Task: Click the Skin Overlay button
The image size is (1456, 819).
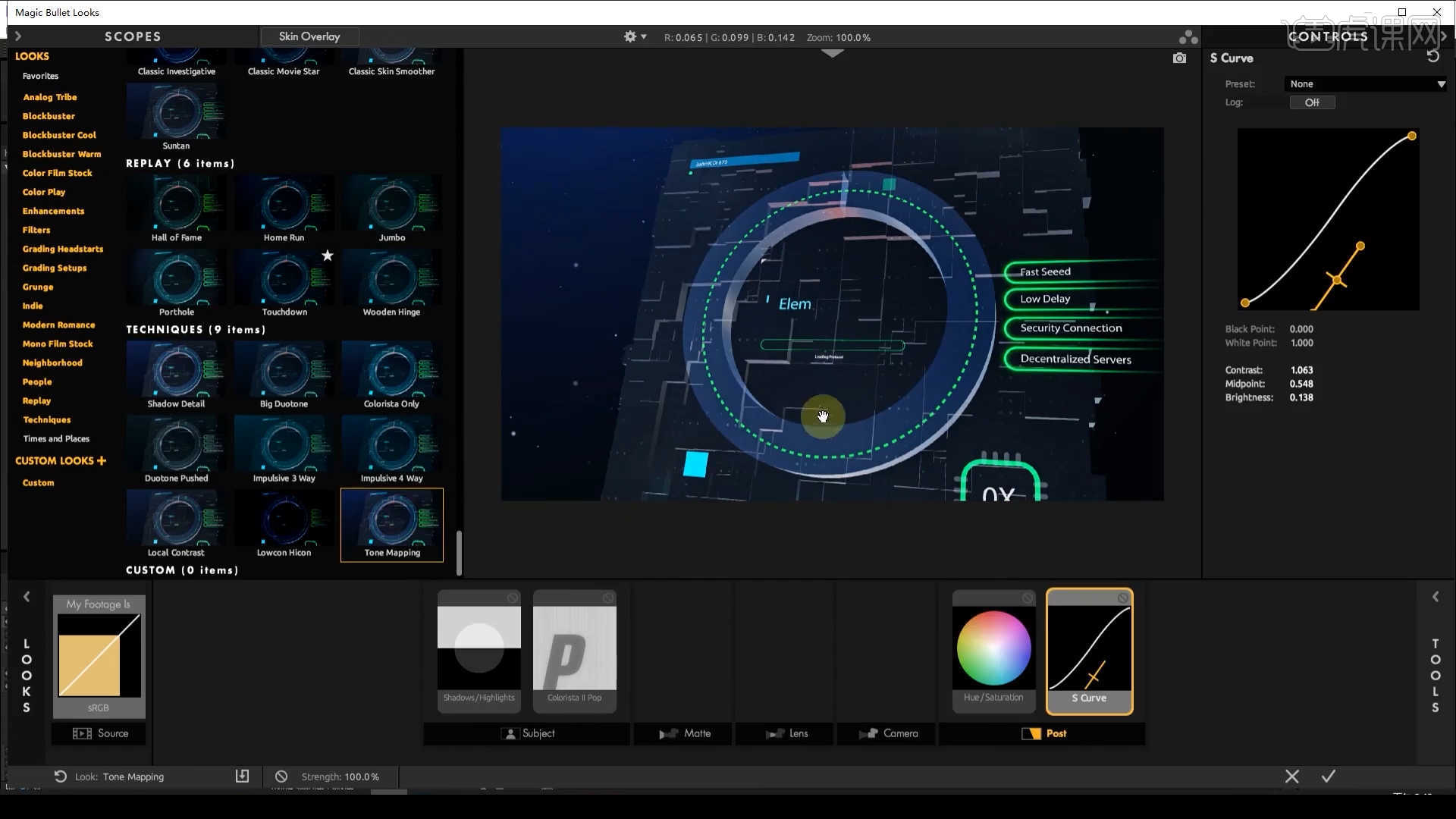Action: (x=309, y=36)
